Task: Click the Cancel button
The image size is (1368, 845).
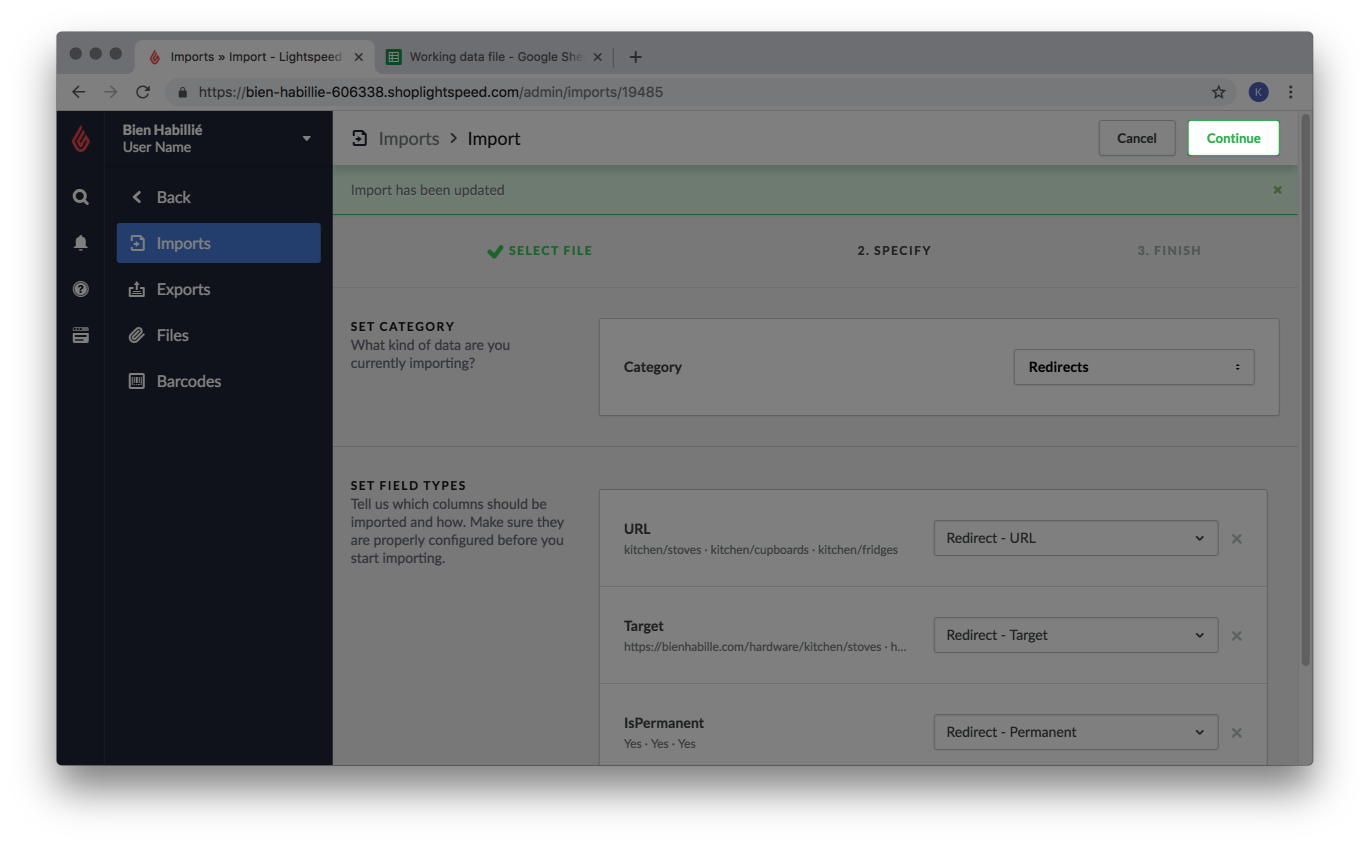Action: pos(1137,138)
